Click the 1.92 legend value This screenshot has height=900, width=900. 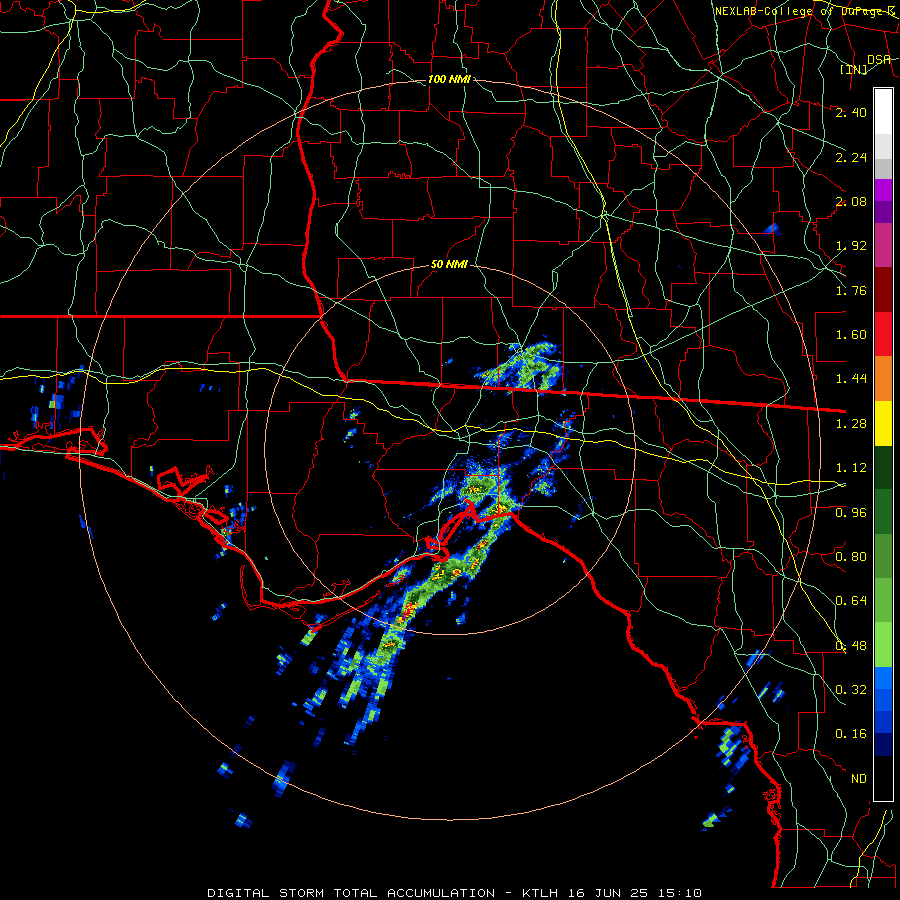click(851, 246)
